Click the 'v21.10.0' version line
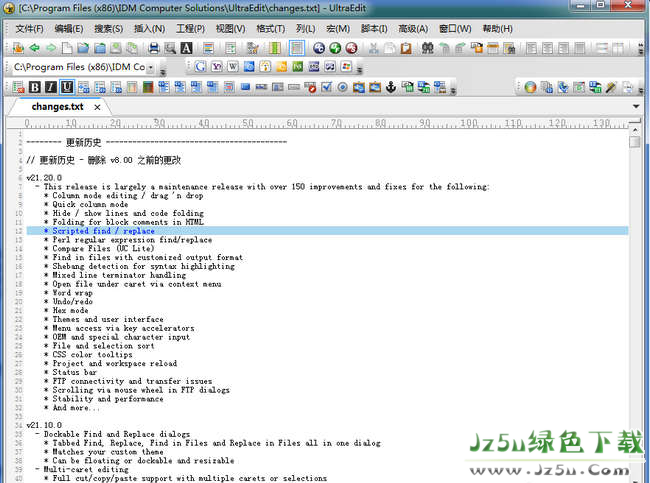The height and width of the screenshot is (483, 650). point(44,425)
